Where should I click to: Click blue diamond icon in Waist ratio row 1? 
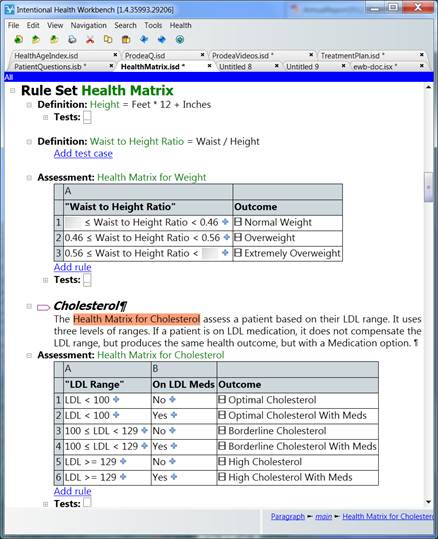pyautogui.click(x=225, y=222)
